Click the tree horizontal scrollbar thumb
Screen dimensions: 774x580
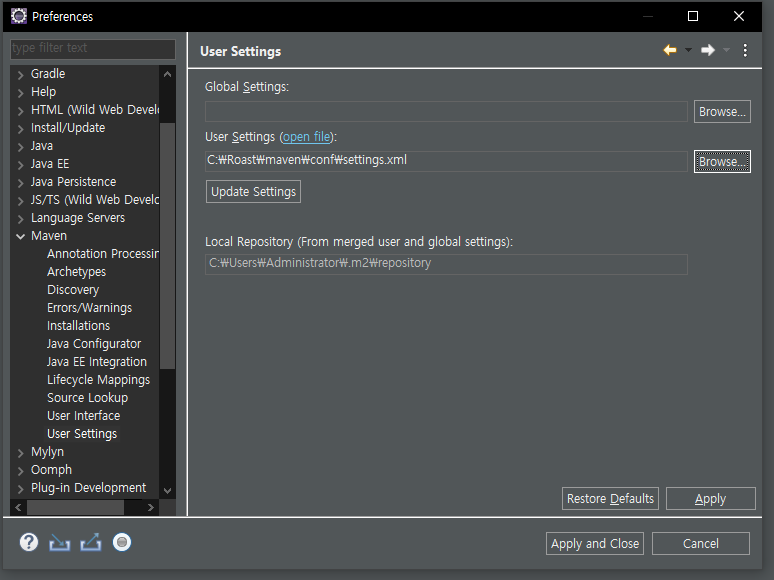click(75, 507)
